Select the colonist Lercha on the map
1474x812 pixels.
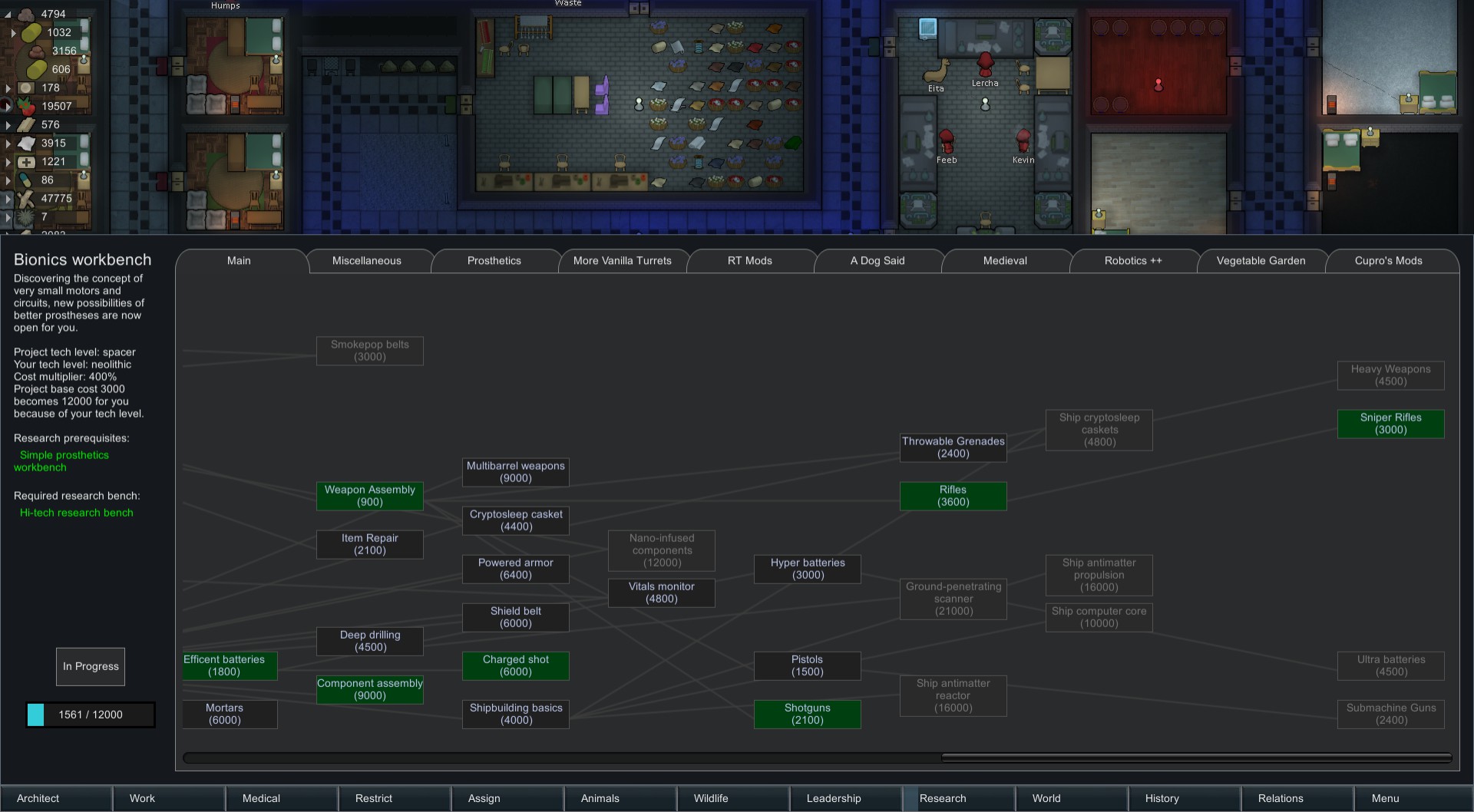pyautogui.click(x=985, y=64)
